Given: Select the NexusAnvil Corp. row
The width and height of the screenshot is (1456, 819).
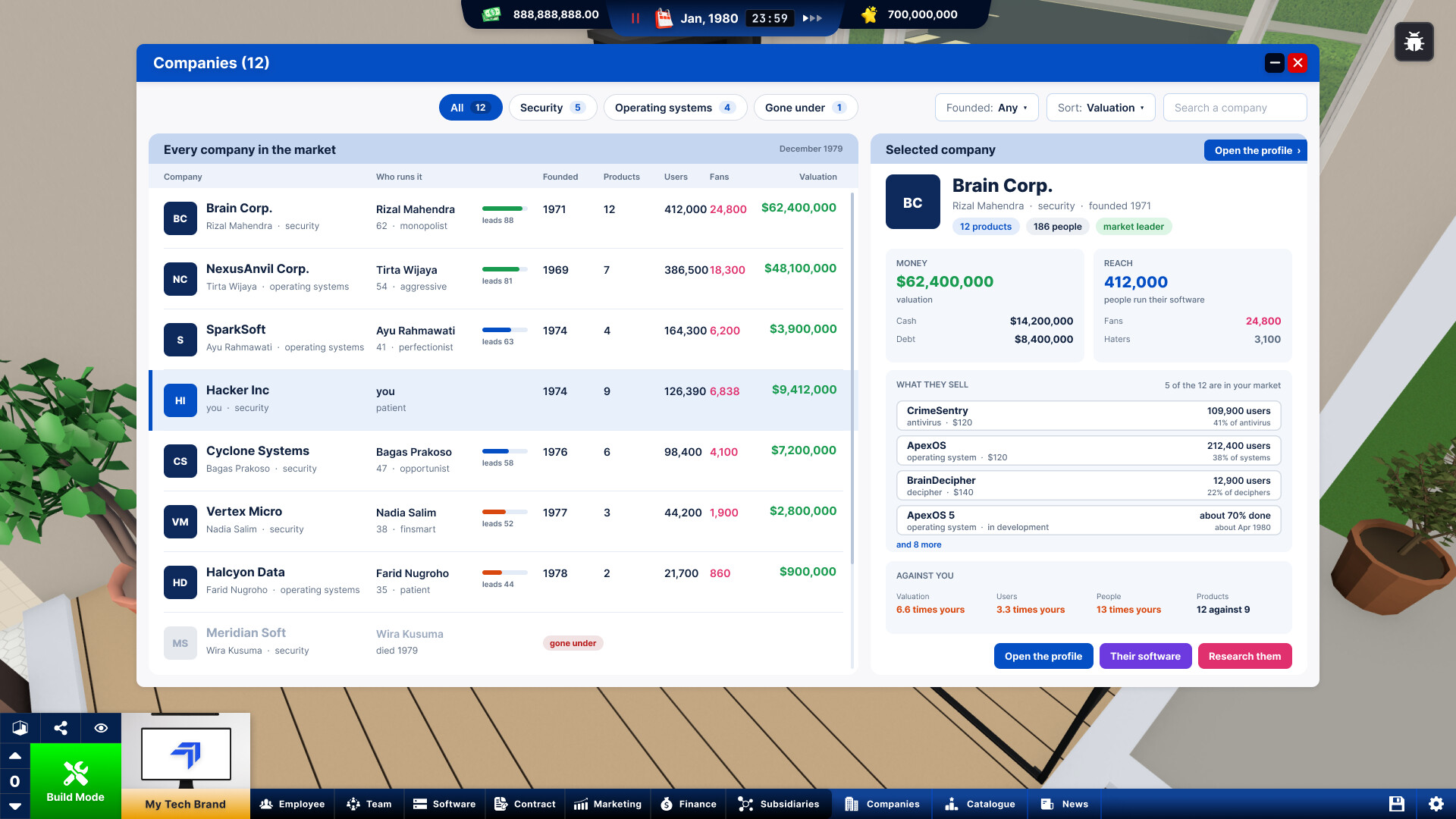Looking at the screenshot, I should point(504,278).
